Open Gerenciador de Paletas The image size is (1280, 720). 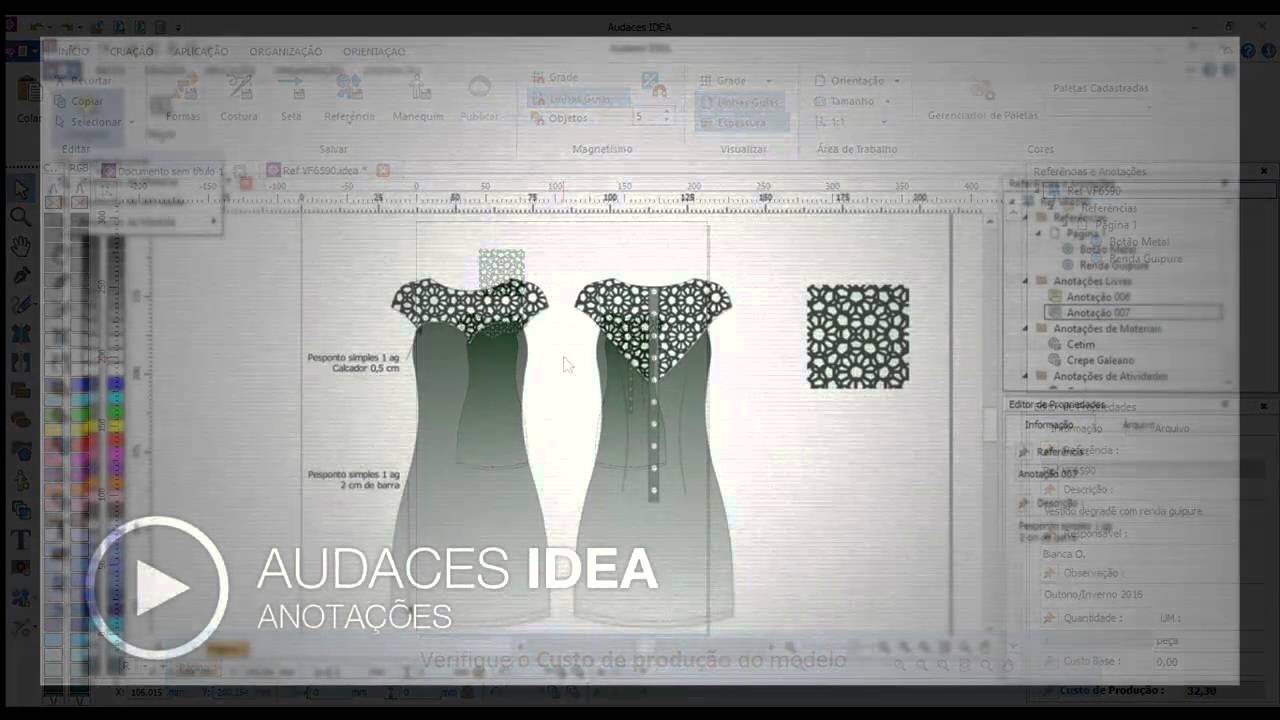(982, 100)
